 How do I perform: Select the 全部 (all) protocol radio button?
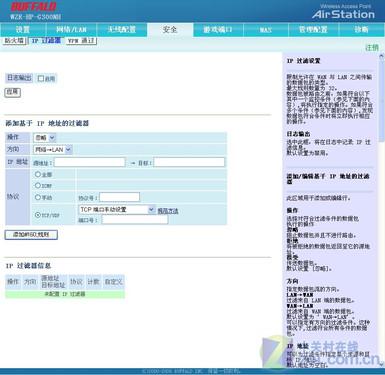38,174
